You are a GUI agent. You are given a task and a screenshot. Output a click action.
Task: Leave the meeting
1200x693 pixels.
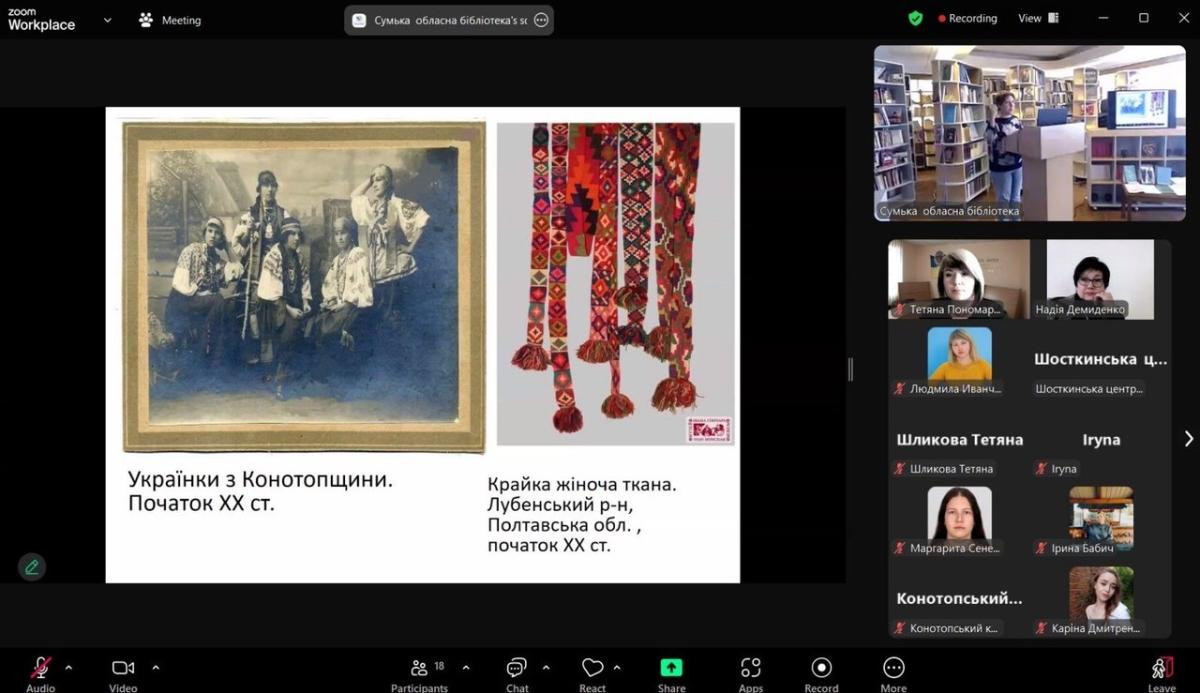point(1161,670)
